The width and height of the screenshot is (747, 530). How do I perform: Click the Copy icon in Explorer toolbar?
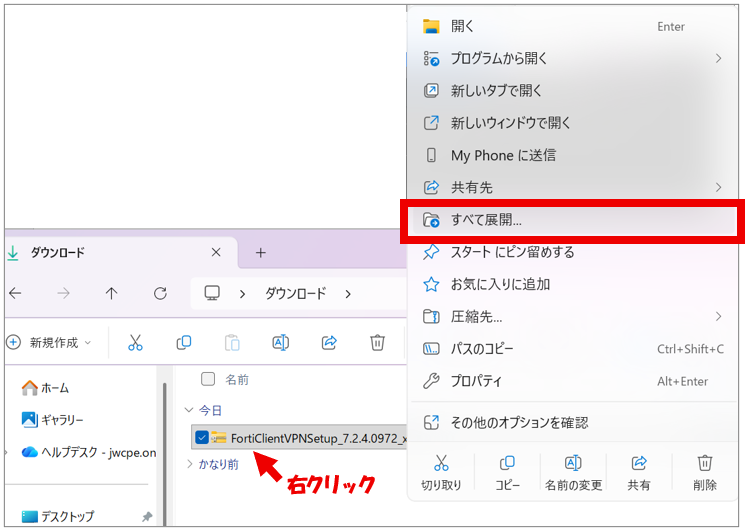point(184,342)
